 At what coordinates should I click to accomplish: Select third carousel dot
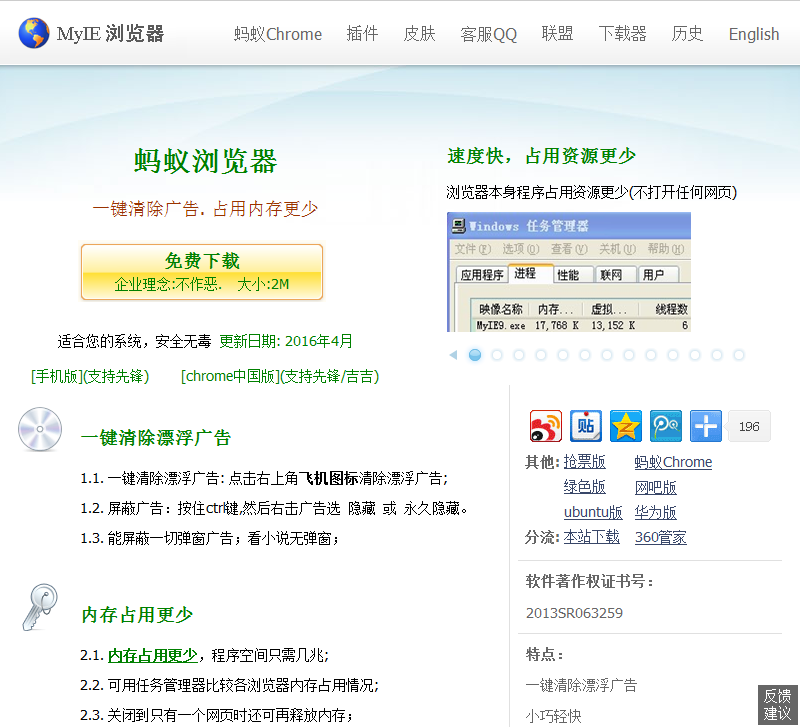tap(519, 355)
